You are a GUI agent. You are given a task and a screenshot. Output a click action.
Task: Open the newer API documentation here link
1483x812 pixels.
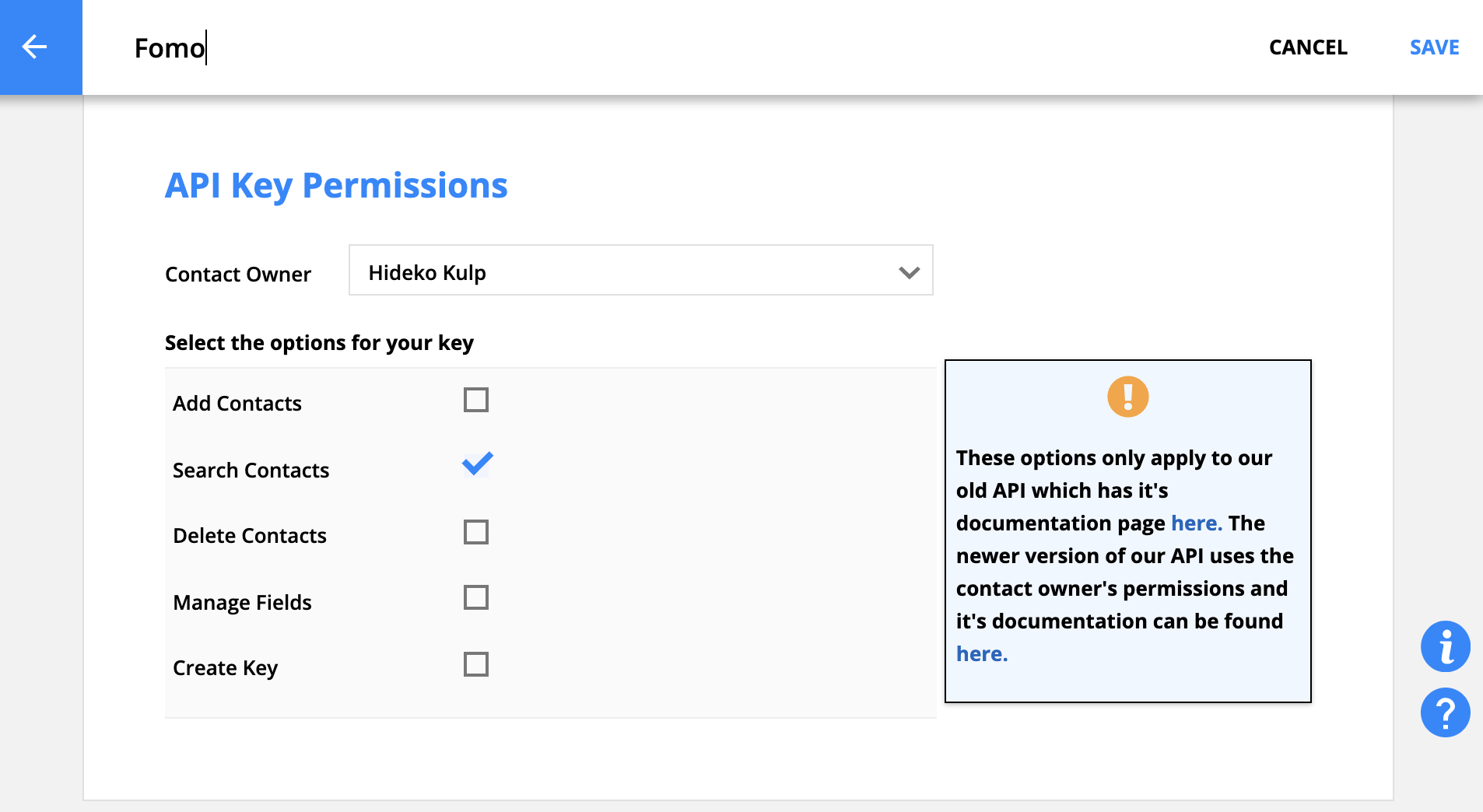tap(982, 654)
